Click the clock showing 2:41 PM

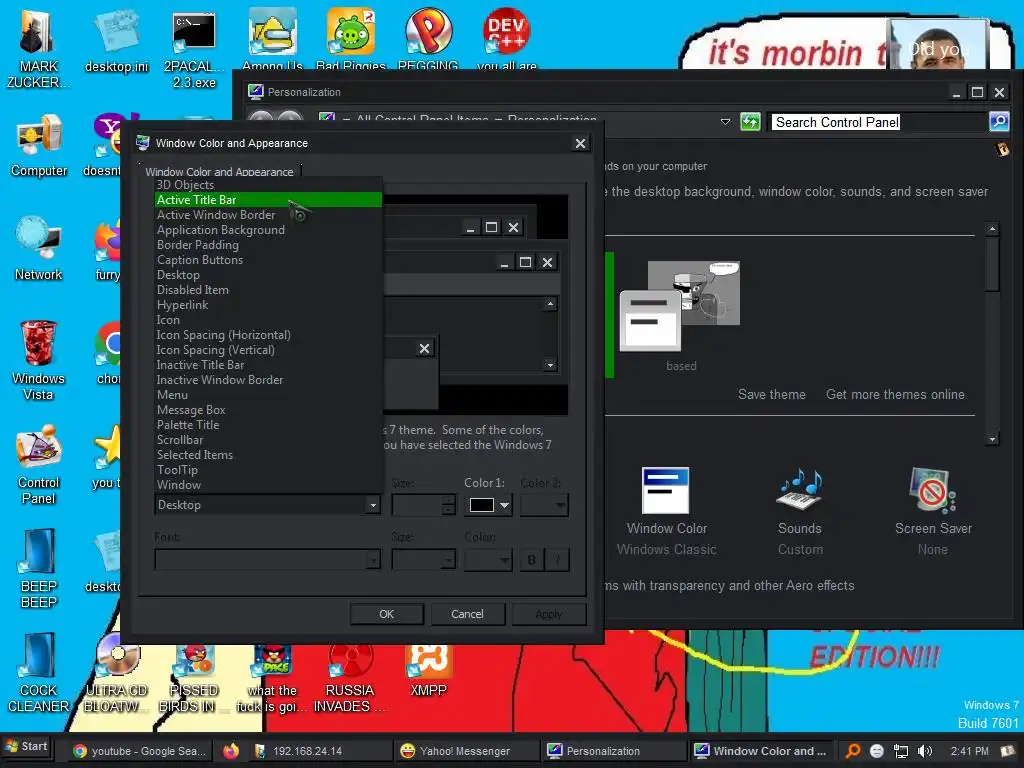tap(969, 751)
